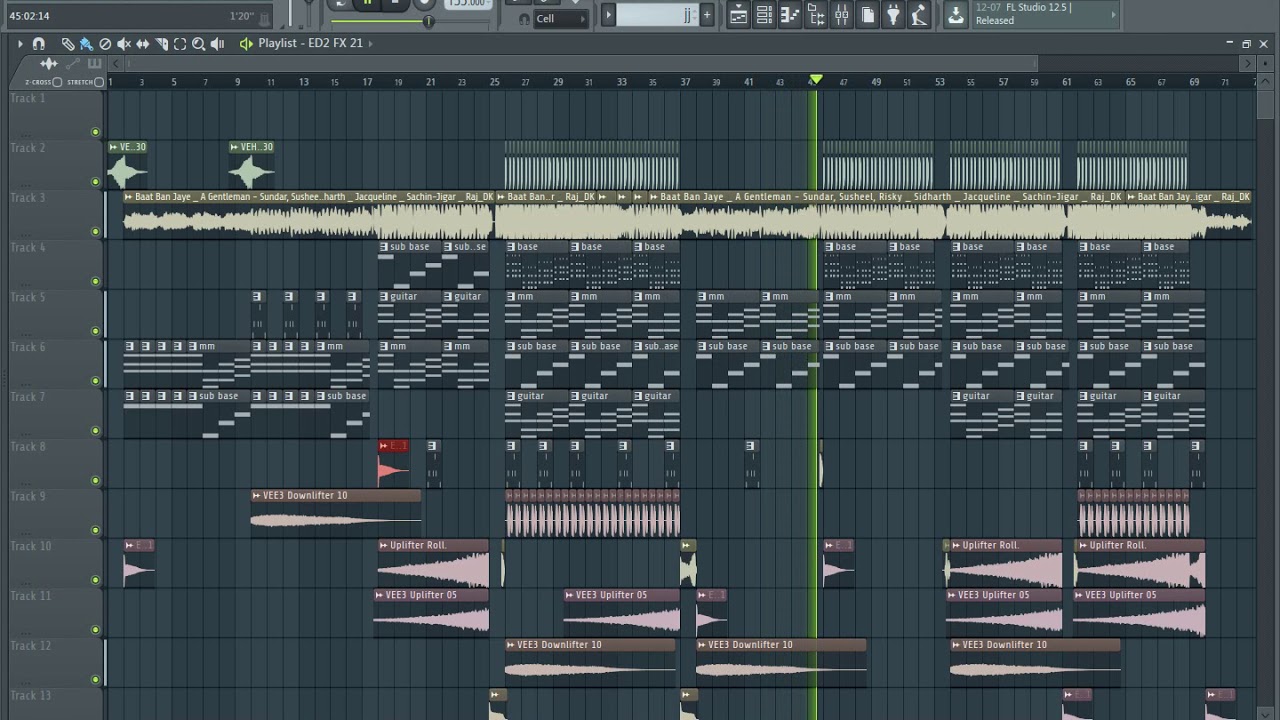Show audio clips with waveform icon
The image size is (1280, 720).
[x=49, y=63]
